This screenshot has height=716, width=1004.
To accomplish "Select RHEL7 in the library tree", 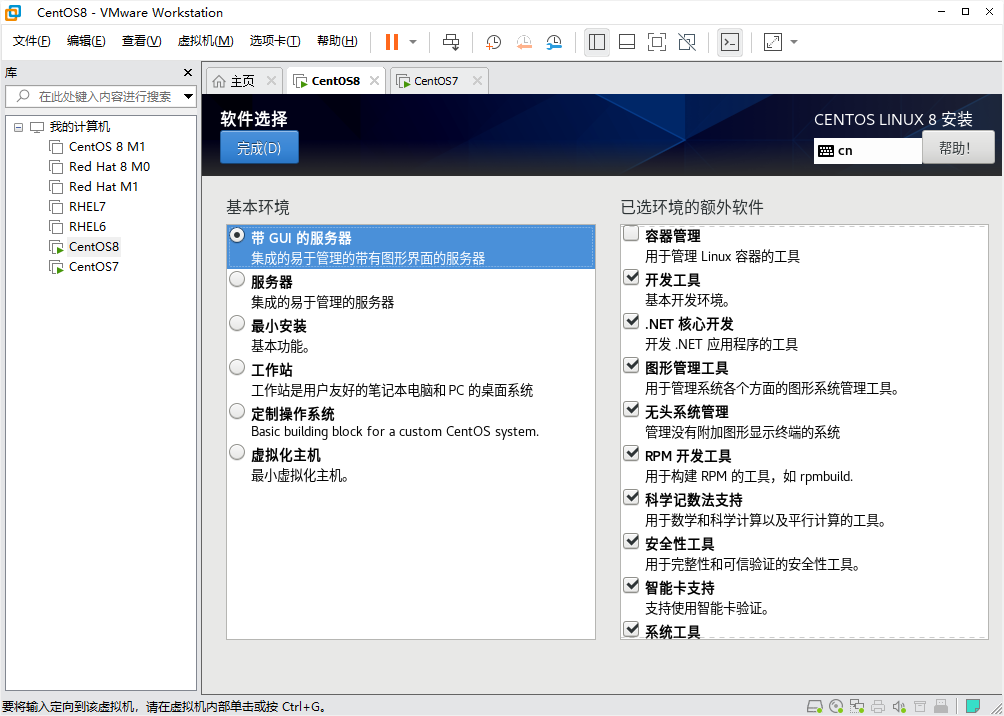I will 87,207.
